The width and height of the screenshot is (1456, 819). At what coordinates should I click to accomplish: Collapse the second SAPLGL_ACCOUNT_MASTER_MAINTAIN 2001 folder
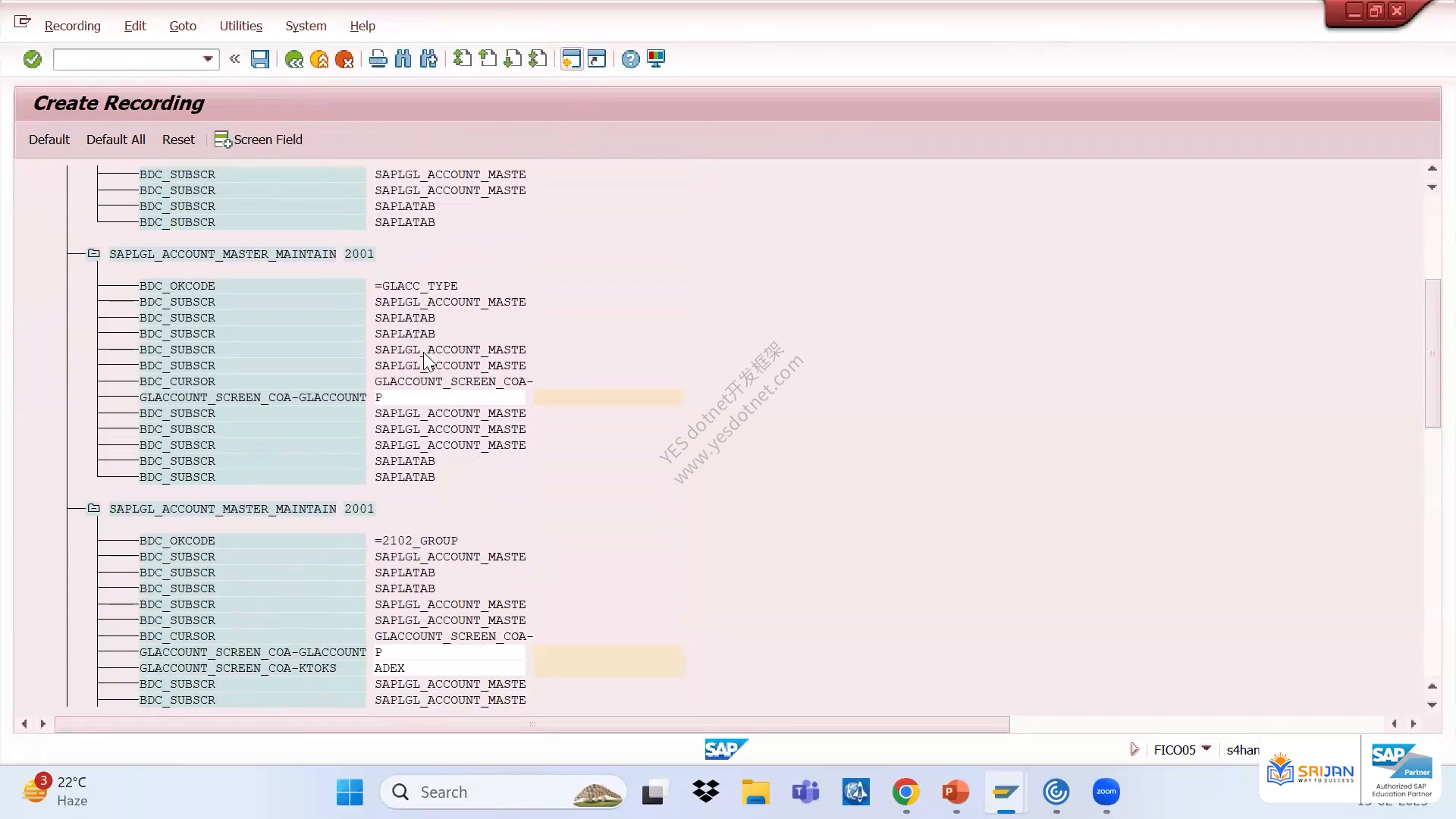93,508
